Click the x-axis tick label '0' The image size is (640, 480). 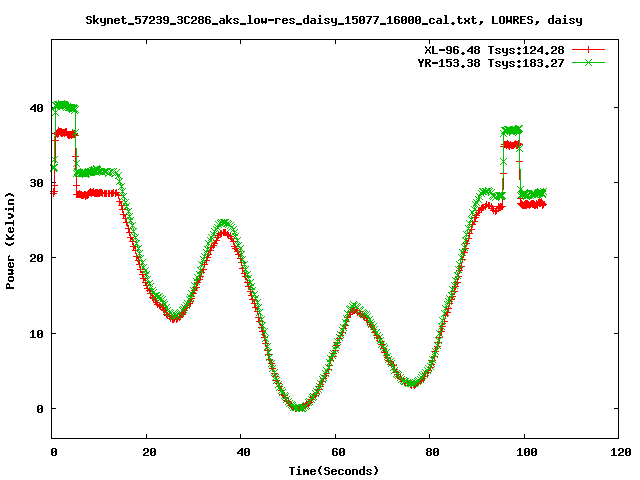[54, 452]
